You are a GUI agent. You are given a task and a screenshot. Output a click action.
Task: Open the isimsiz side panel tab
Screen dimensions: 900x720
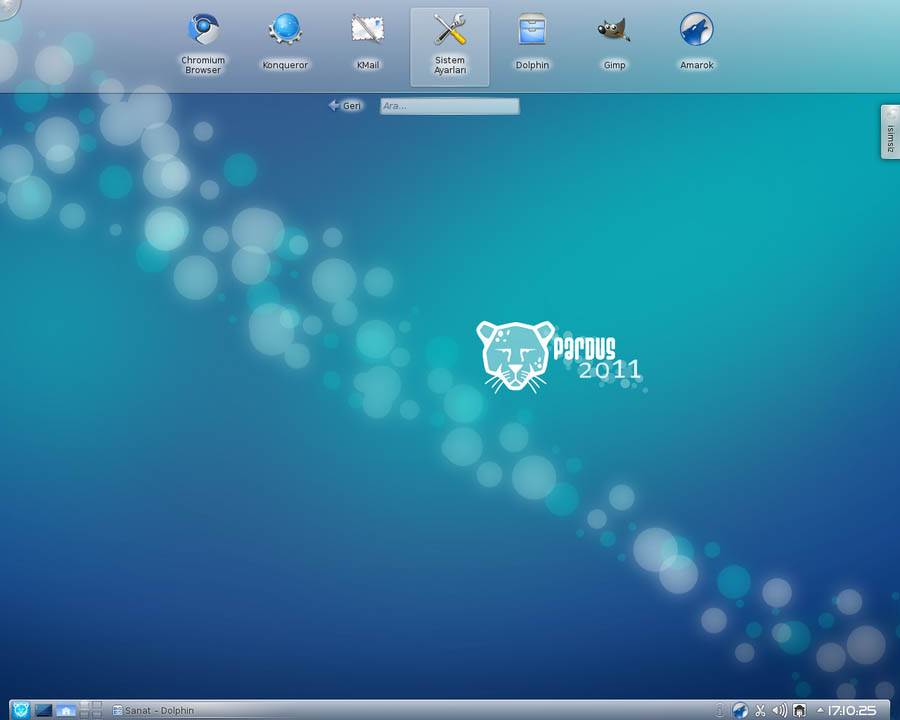[890, 131]
